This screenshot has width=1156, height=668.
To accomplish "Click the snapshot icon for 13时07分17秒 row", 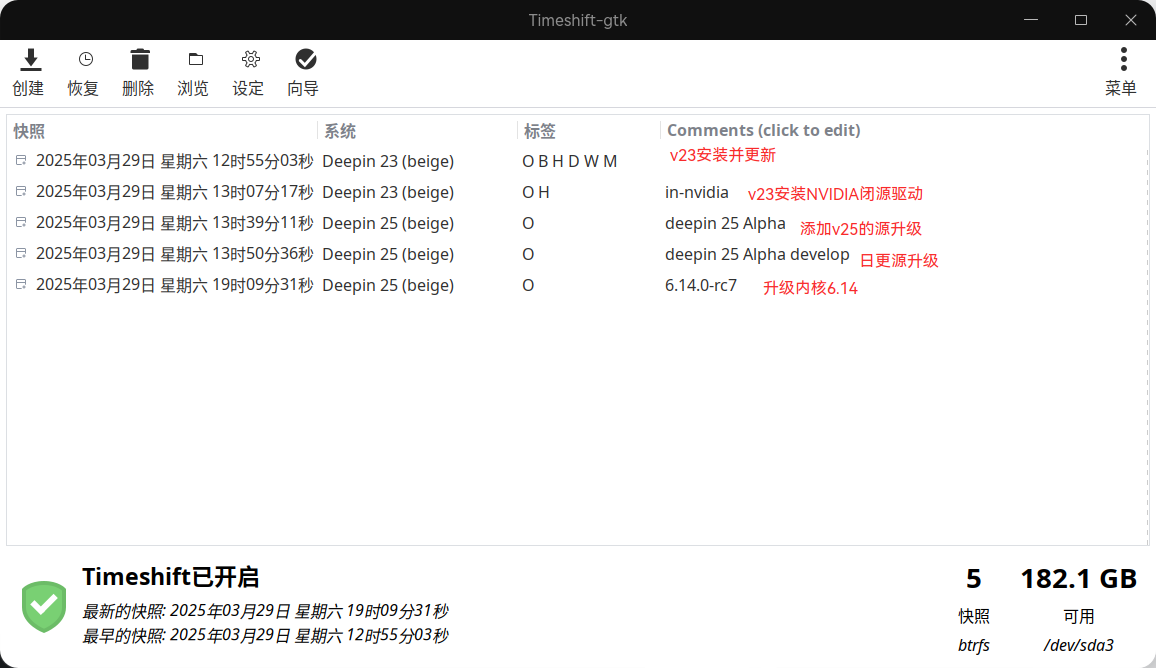I will point(21,191).
